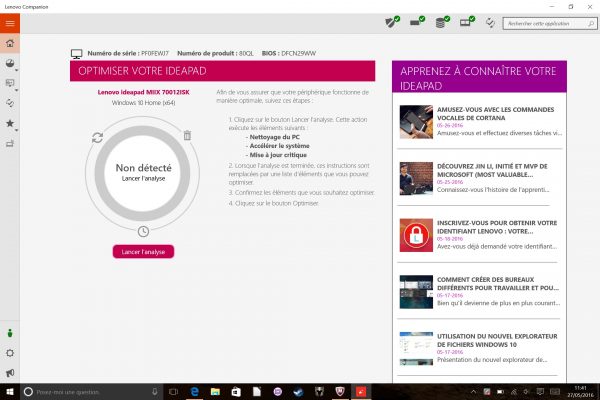
Task: Open the Windows Start button
Action: point(10,392)
